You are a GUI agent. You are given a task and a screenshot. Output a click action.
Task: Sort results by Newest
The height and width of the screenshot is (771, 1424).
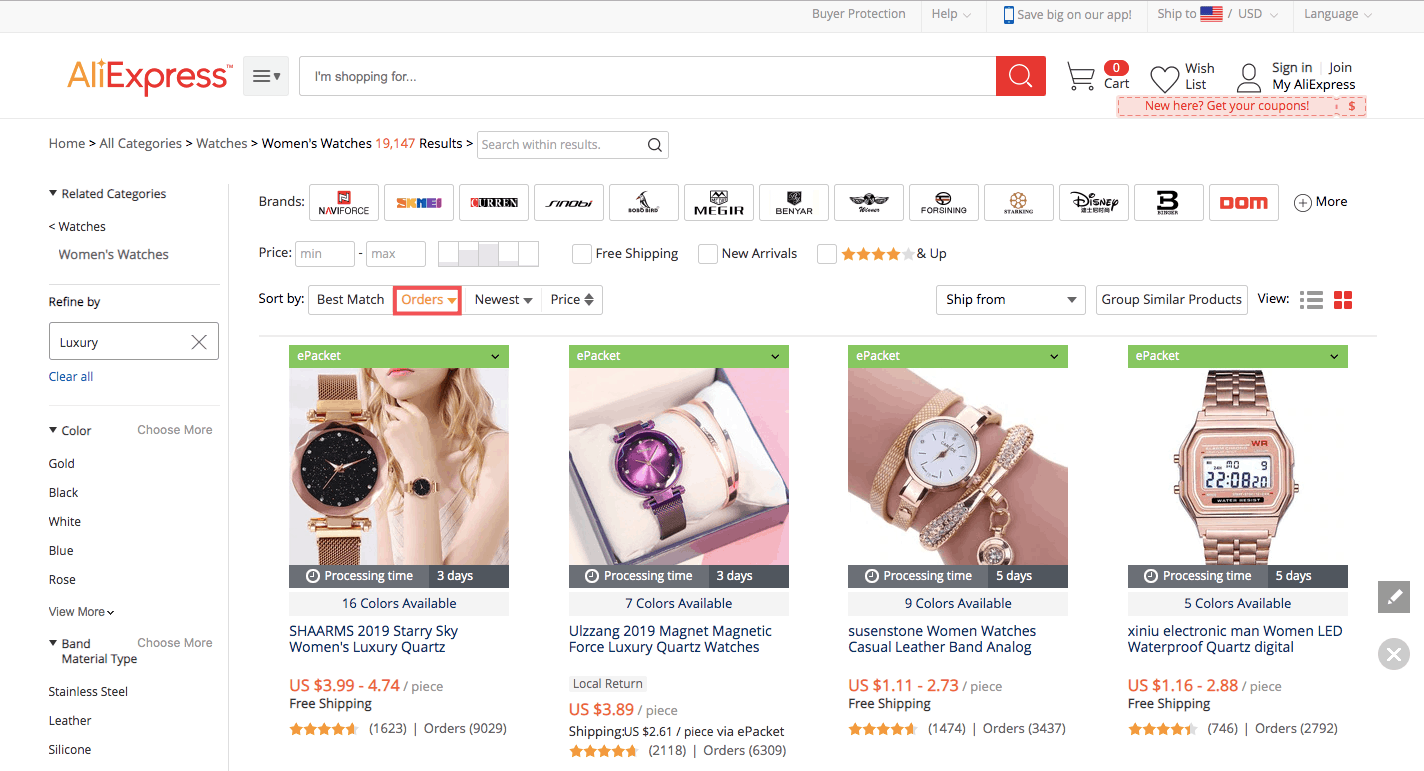pos(503,300)
